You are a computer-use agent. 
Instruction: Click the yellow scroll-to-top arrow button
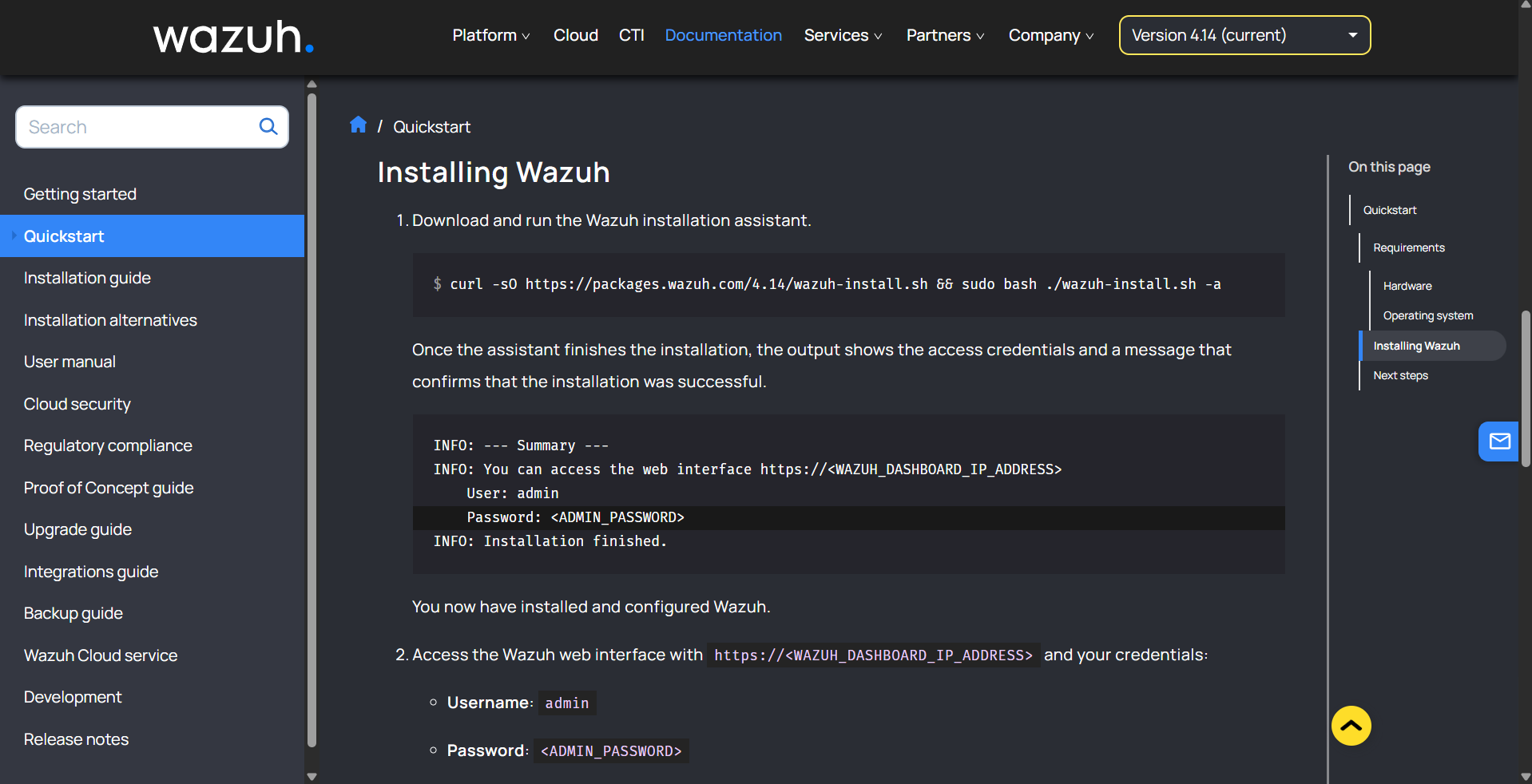click(1351, 726)
